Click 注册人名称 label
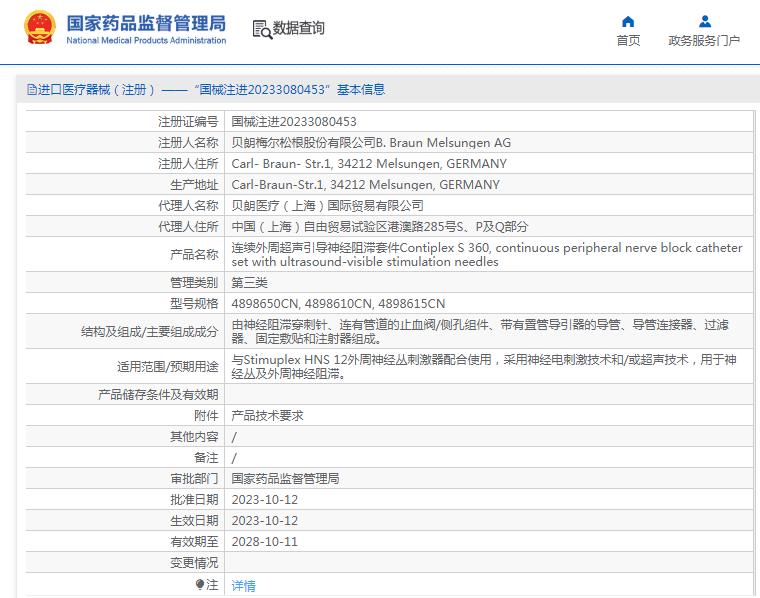760x598 pixels. pos(188,142)
